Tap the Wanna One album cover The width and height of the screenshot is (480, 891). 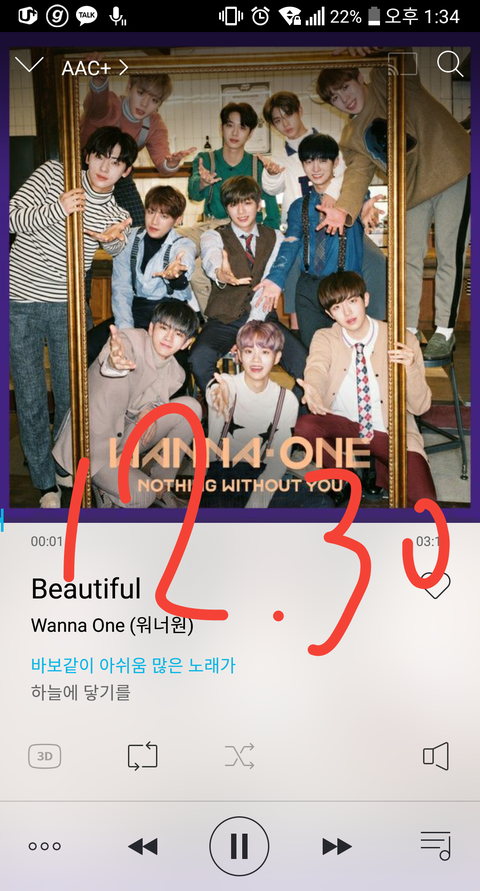[x=240, y=277]
